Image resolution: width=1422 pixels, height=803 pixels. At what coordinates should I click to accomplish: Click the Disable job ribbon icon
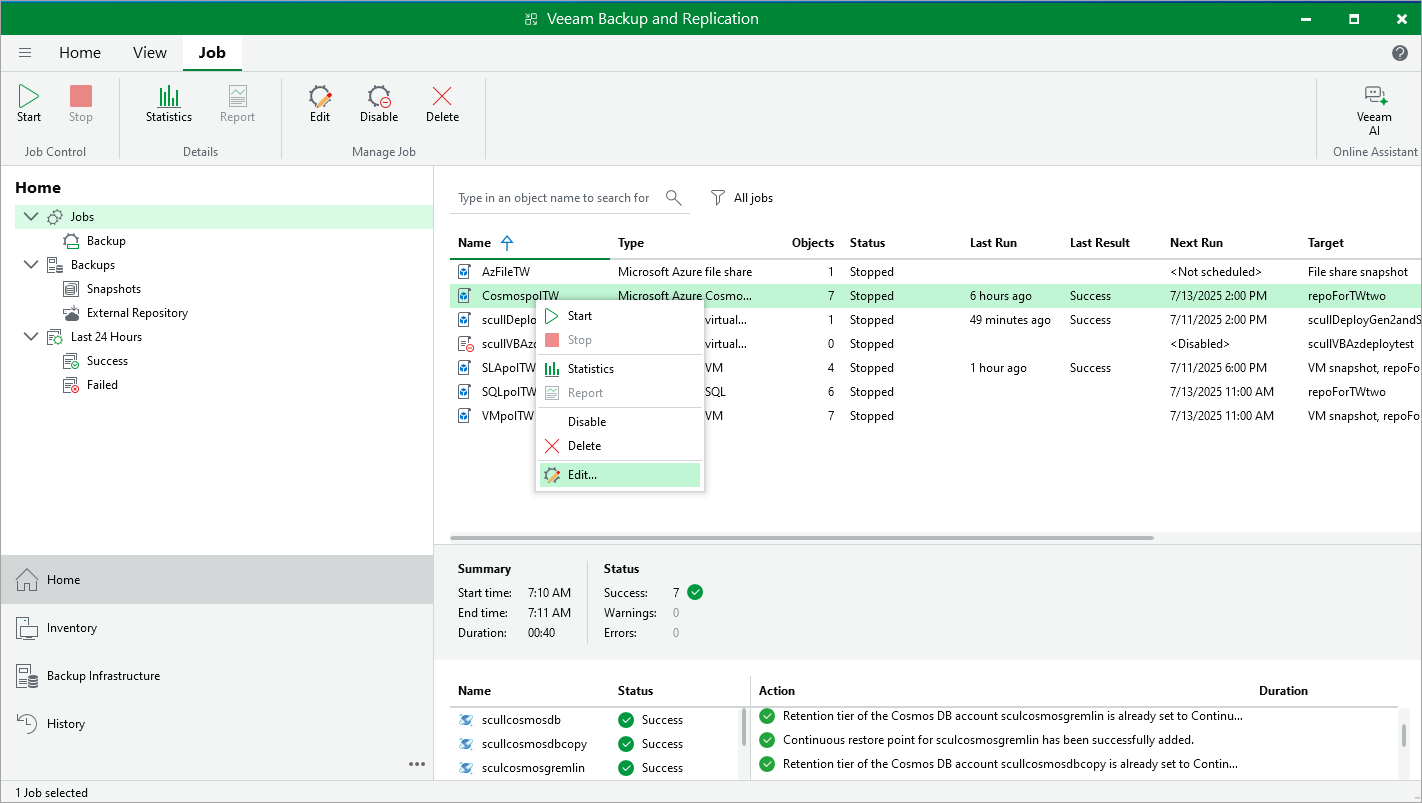click(x=379, y=96)
